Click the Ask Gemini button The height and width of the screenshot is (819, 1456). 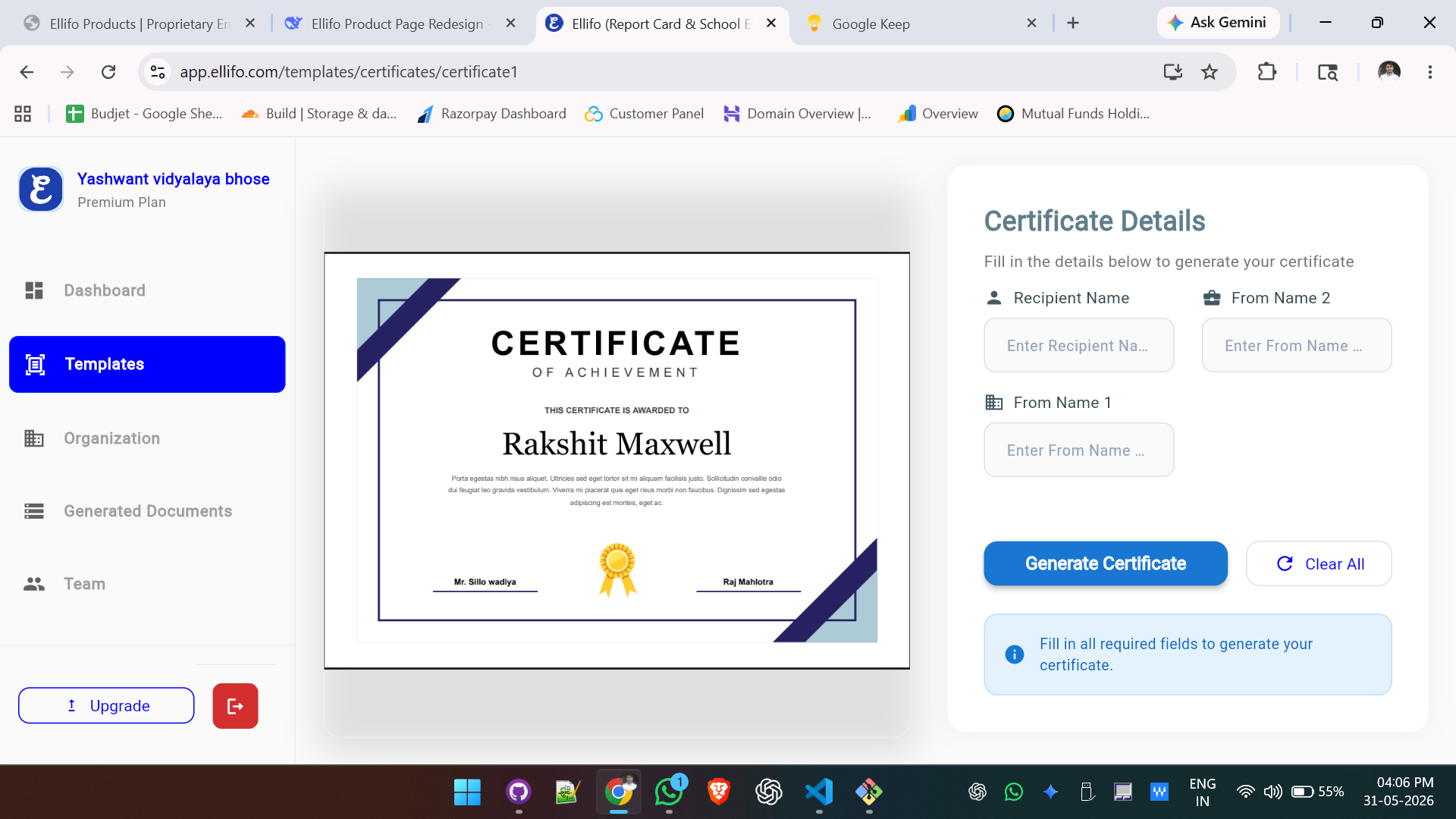point(1217,23)
